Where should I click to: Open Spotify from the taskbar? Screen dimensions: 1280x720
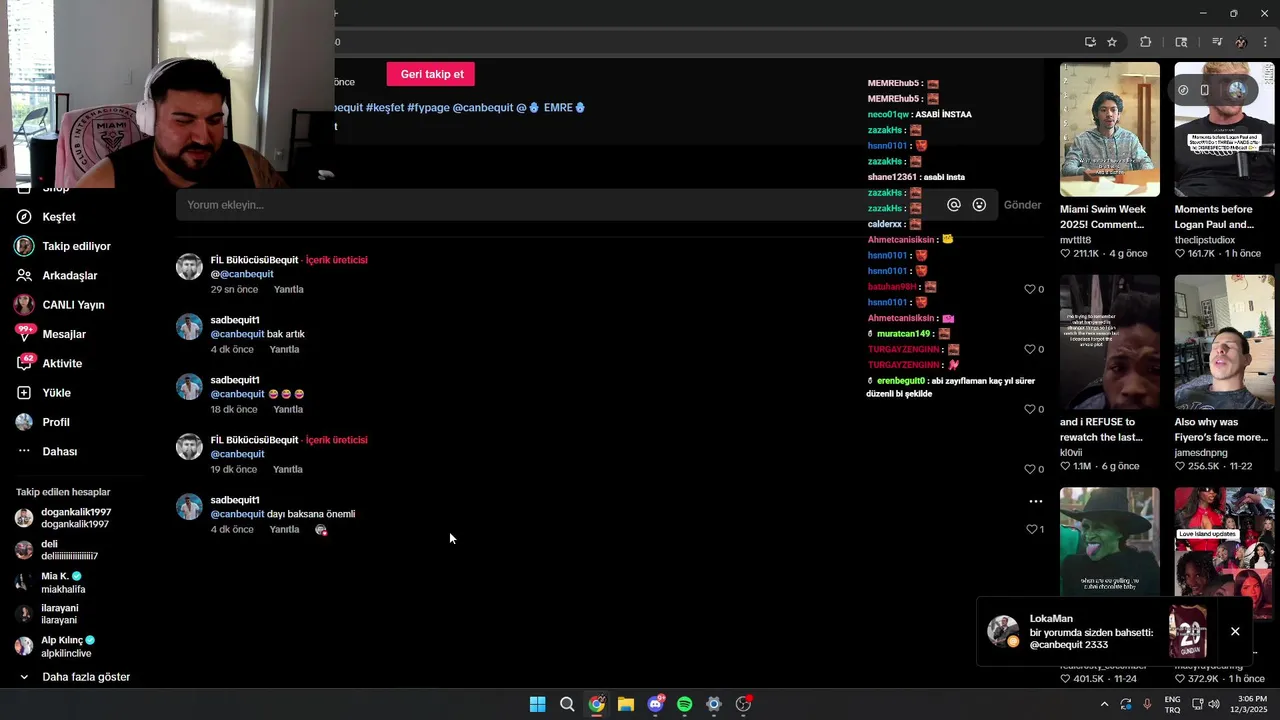click(x=684, y=704)
